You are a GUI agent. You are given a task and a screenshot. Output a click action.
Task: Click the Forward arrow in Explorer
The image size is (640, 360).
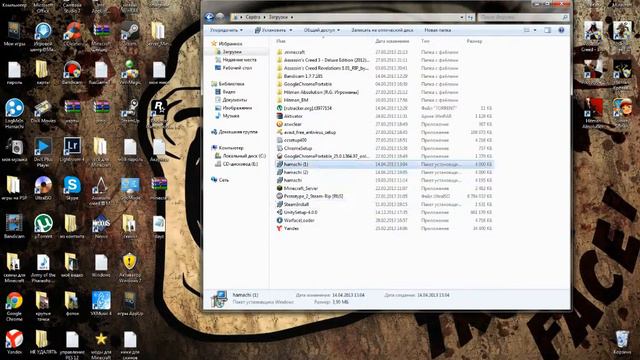point(220,17)
